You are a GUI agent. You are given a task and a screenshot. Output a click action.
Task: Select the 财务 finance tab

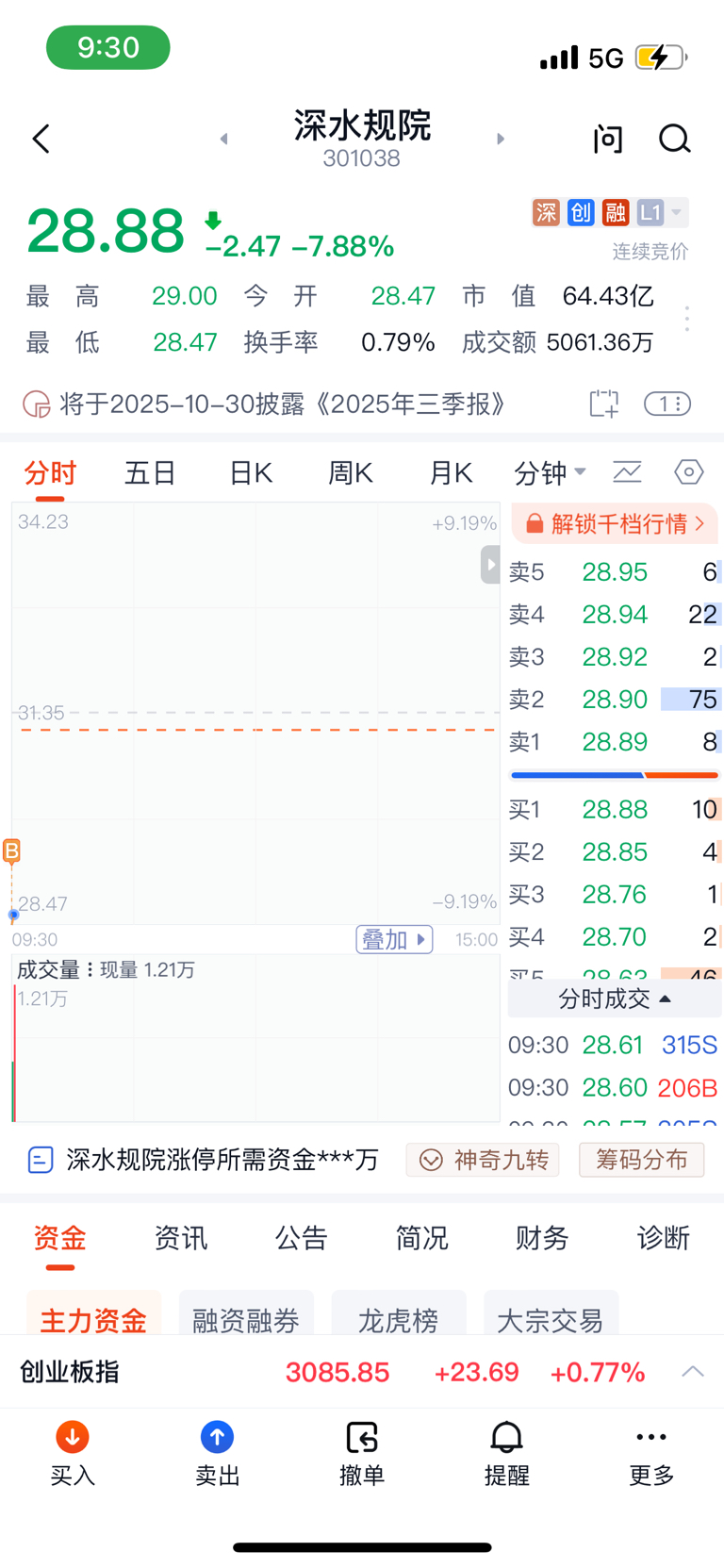(542, 1237)
